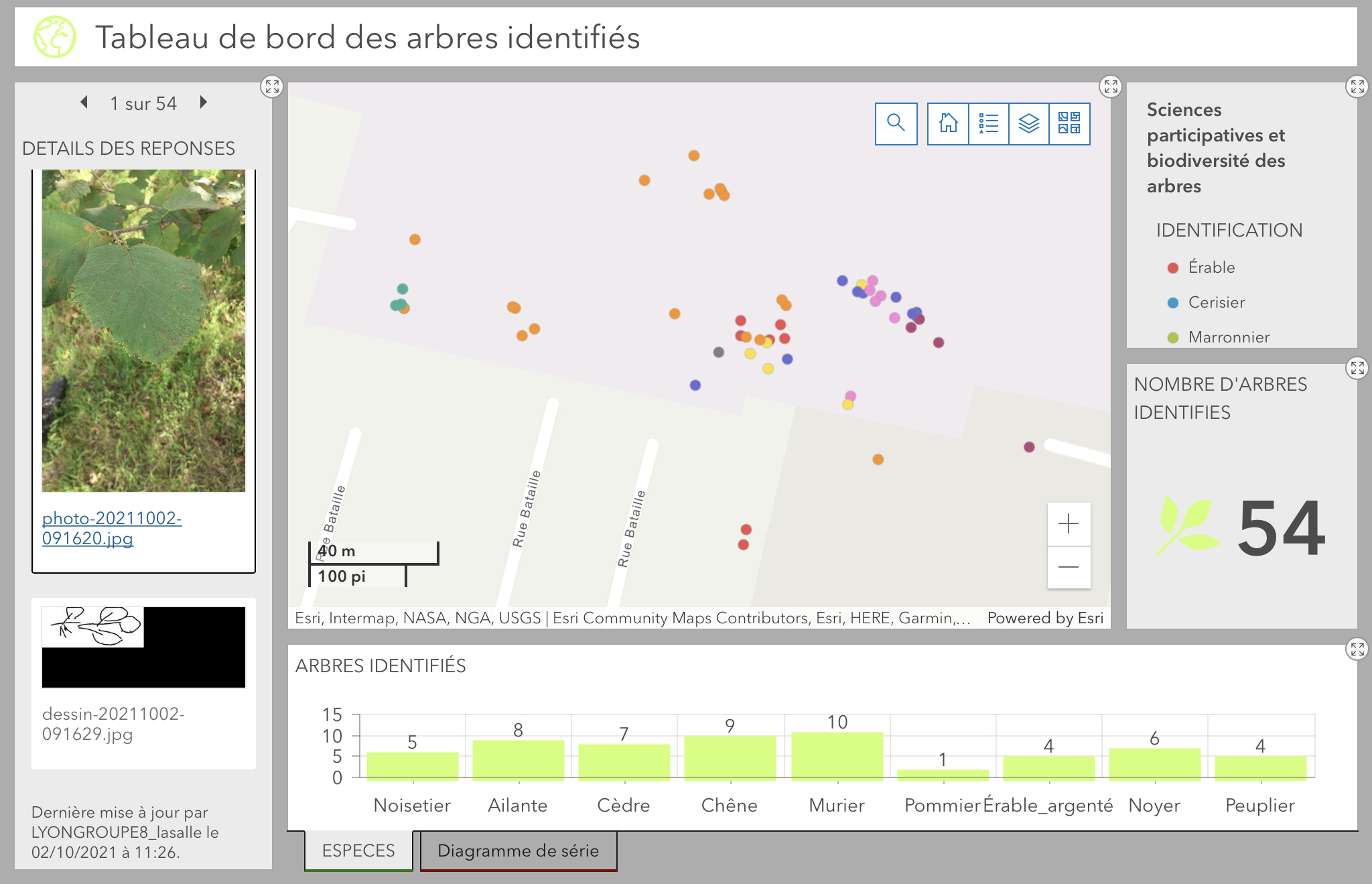
Task: Go to previous response arrow
Action: 84,102
